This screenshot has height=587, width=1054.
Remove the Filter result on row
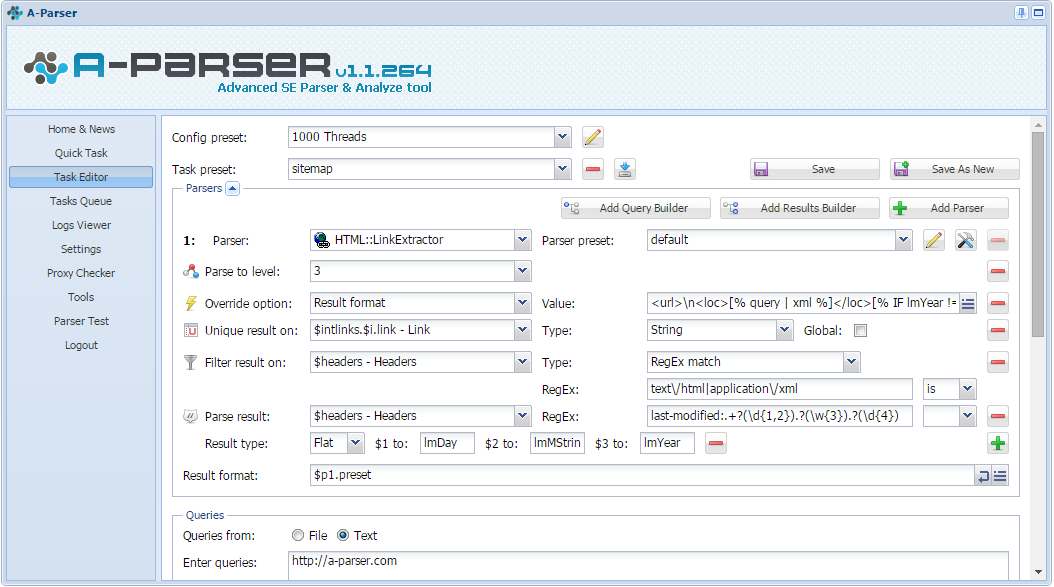pyautogui.click(x=998, y=362)
